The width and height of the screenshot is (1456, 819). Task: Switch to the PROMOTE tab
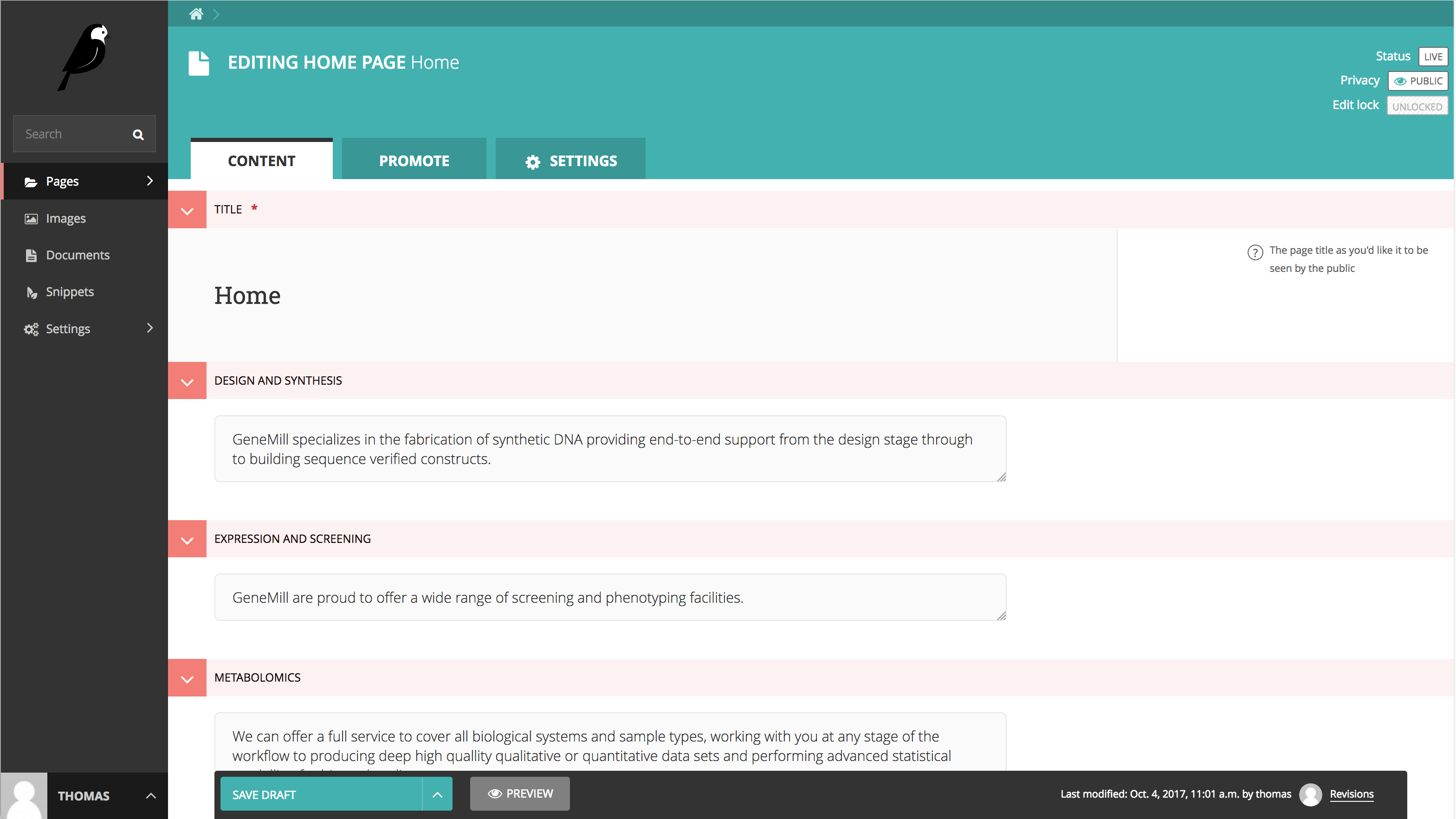[x=414, y=161]
